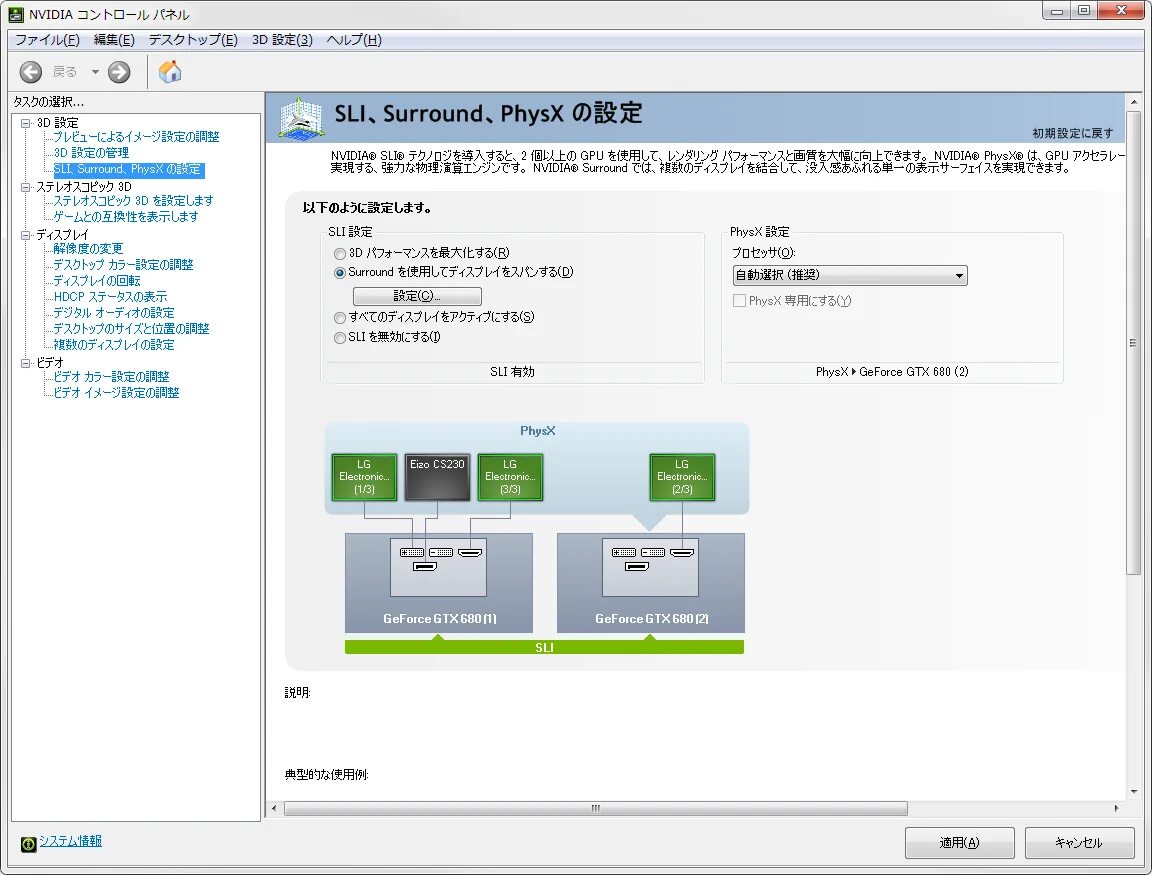Click first DVI connector on GTX 680 (1)
Image resolution: width=1152 pixels, height=875 pixels.
pos(412,552)
